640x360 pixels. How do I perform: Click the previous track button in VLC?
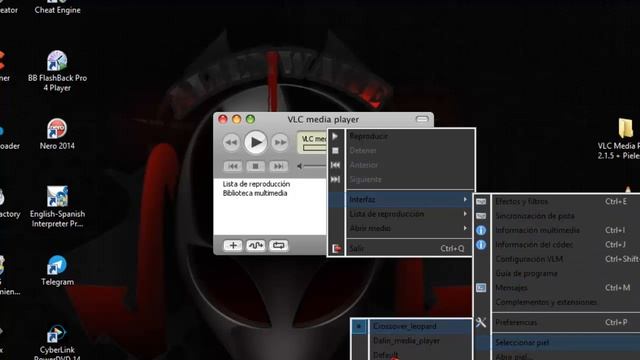point(233,166)
